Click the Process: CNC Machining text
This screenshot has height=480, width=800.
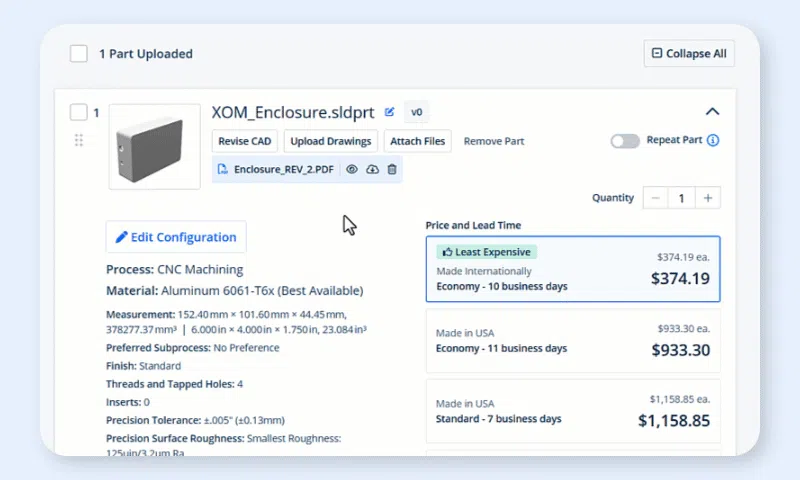coord(174,269)
